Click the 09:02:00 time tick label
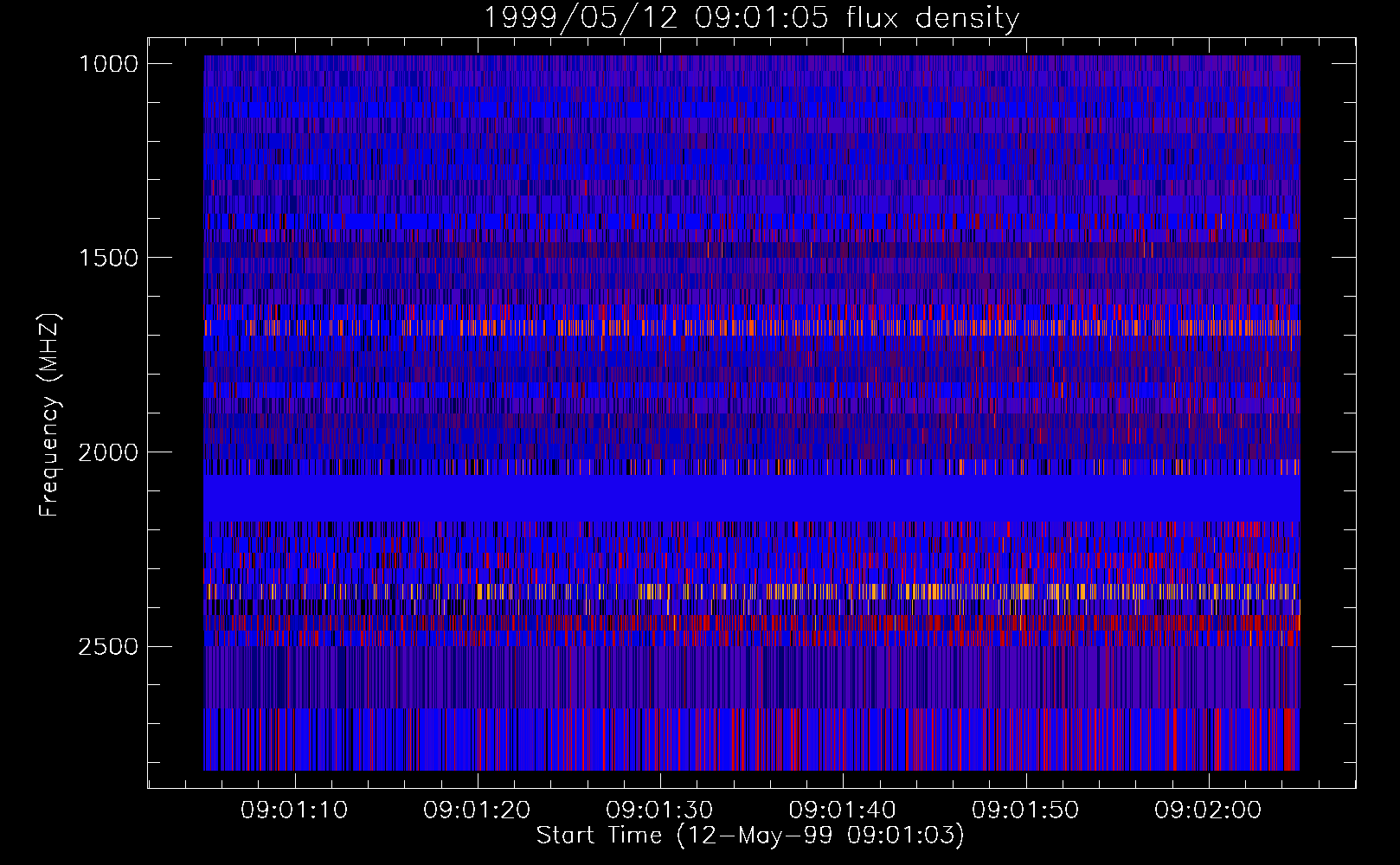The image size is (1400, 865). coord(1208,811)
